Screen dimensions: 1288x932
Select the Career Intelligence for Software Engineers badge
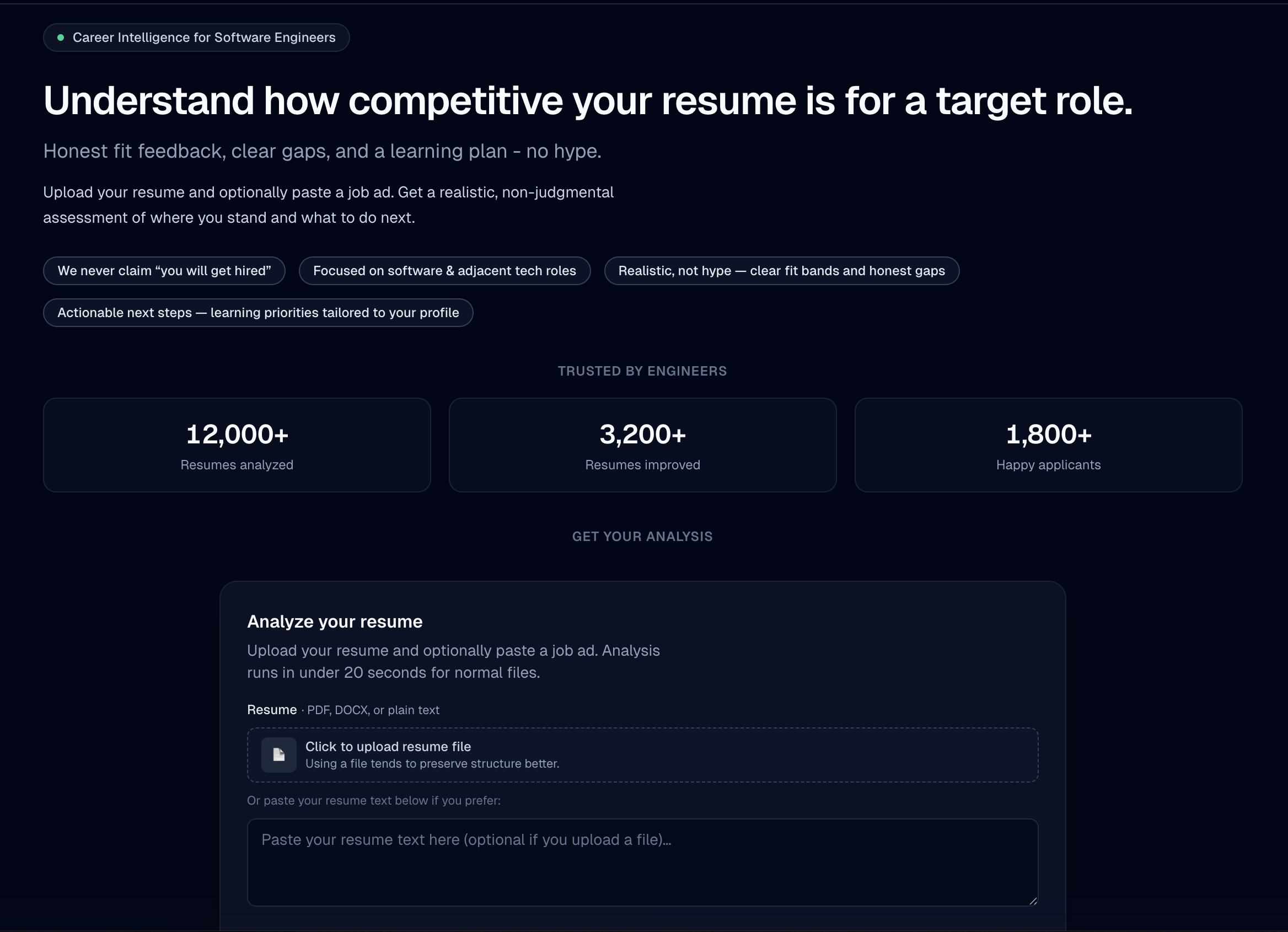coord(196,37)
